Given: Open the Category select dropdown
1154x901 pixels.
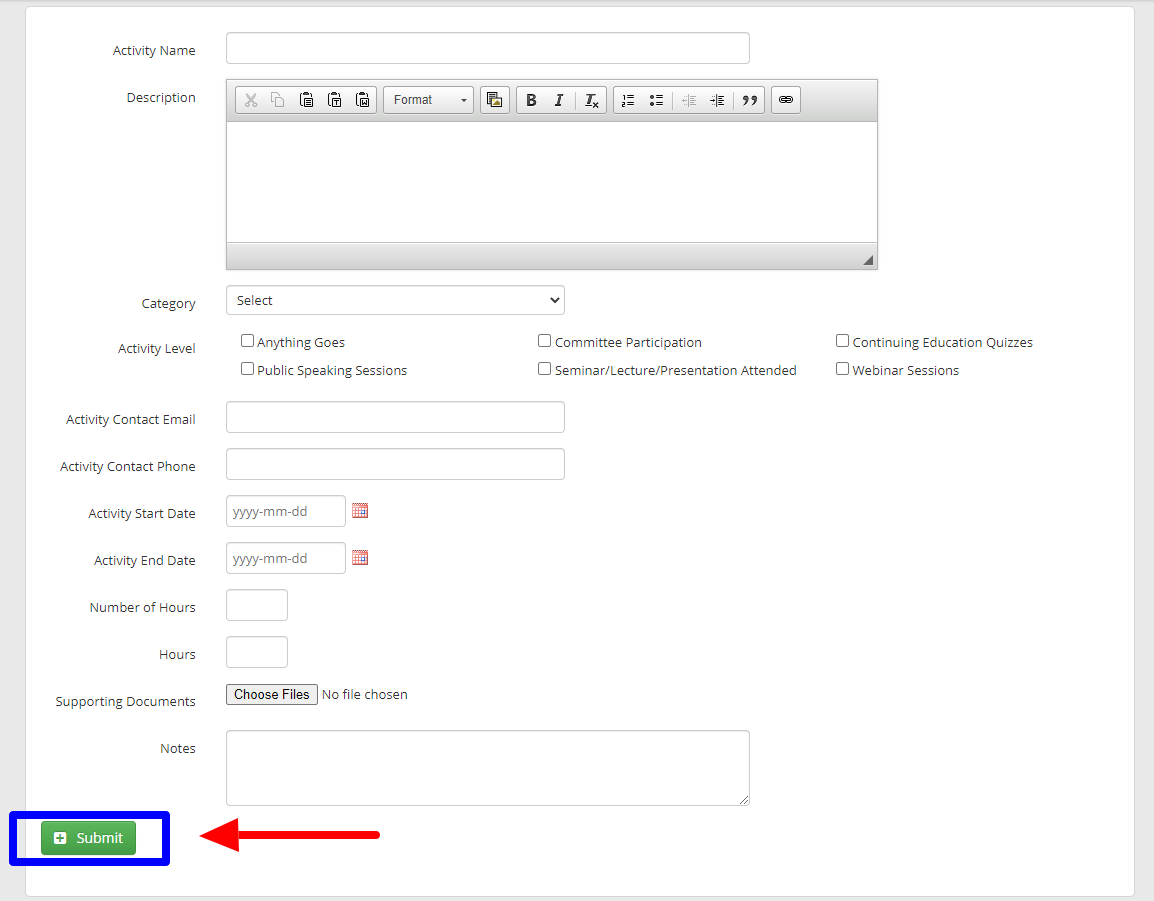Looking at the screenshot, I should pos(395,300).
